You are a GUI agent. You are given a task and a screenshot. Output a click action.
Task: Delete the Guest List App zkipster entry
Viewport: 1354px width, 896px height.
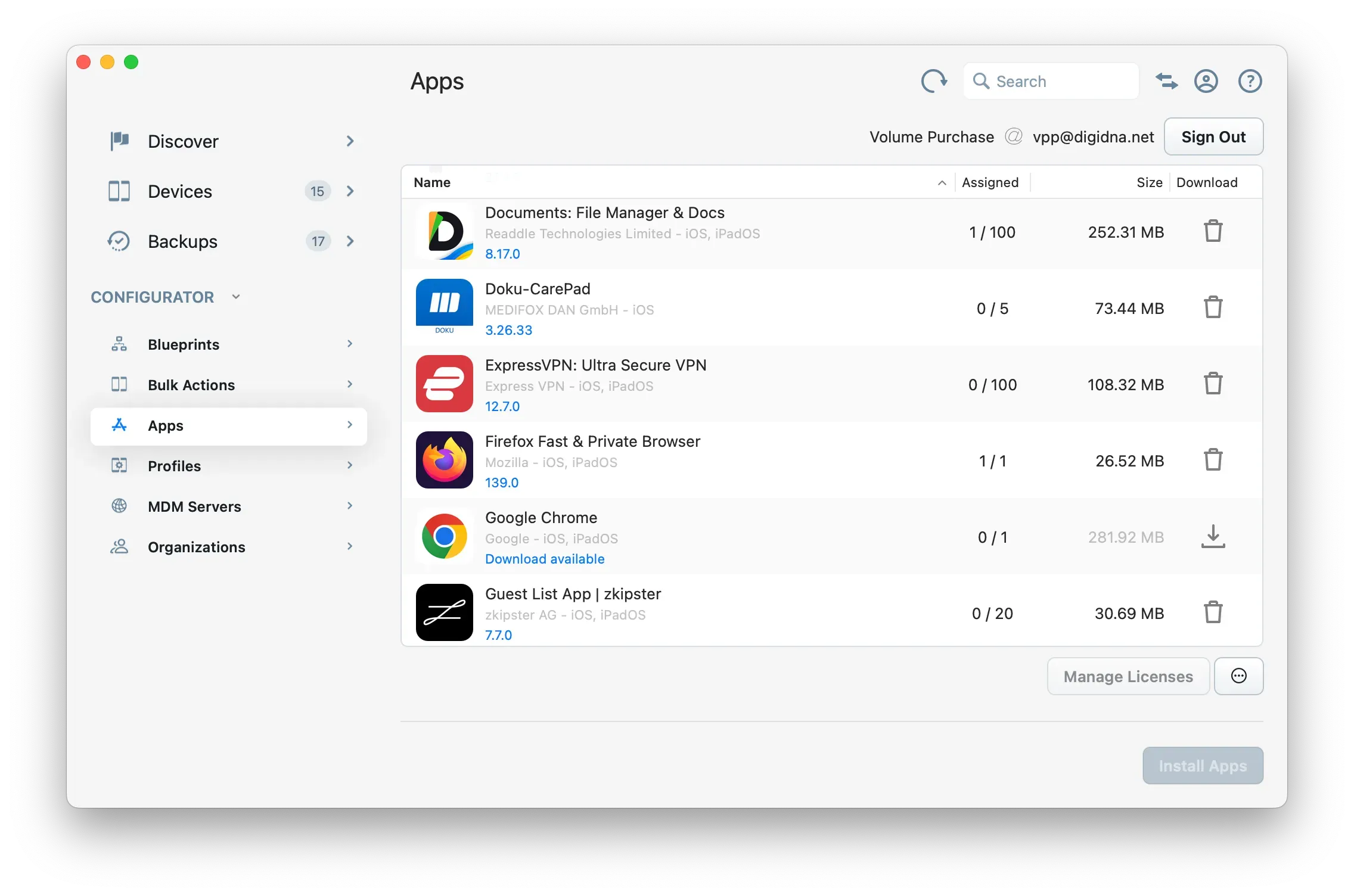coord(1213,612)
